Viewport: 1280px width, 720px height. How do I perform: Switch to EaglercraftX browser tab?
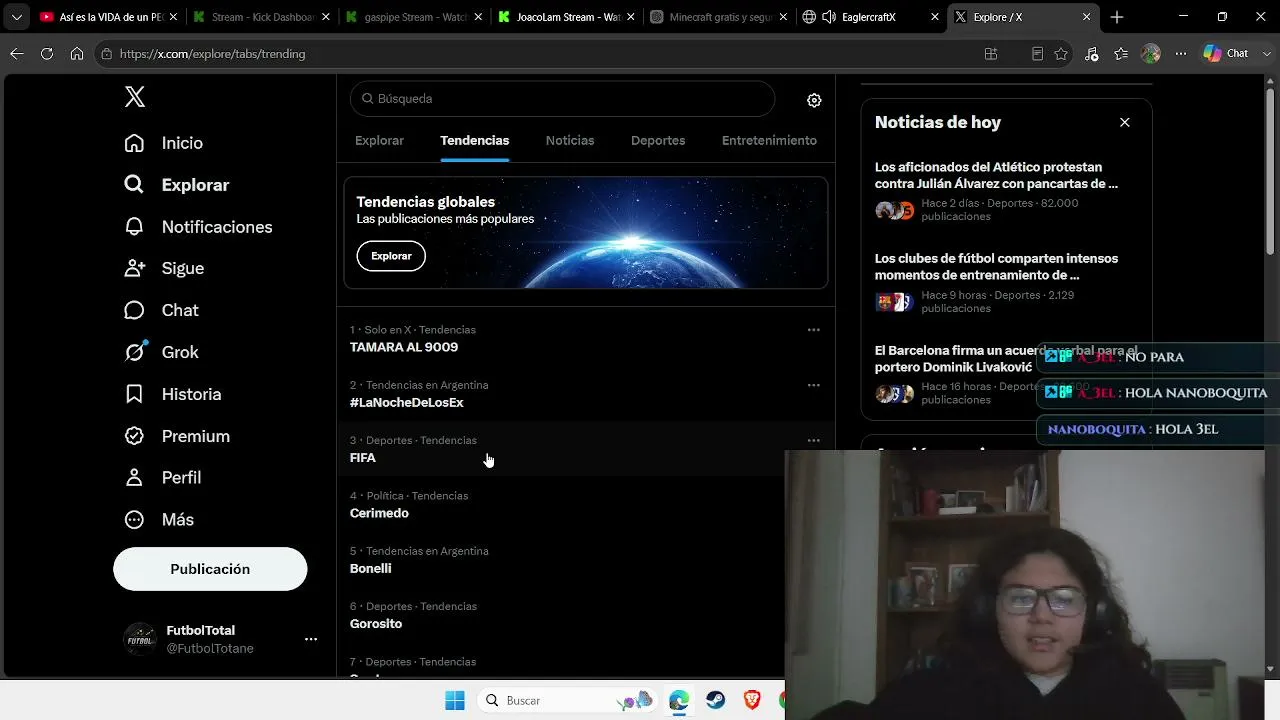(x=869, y=17)
